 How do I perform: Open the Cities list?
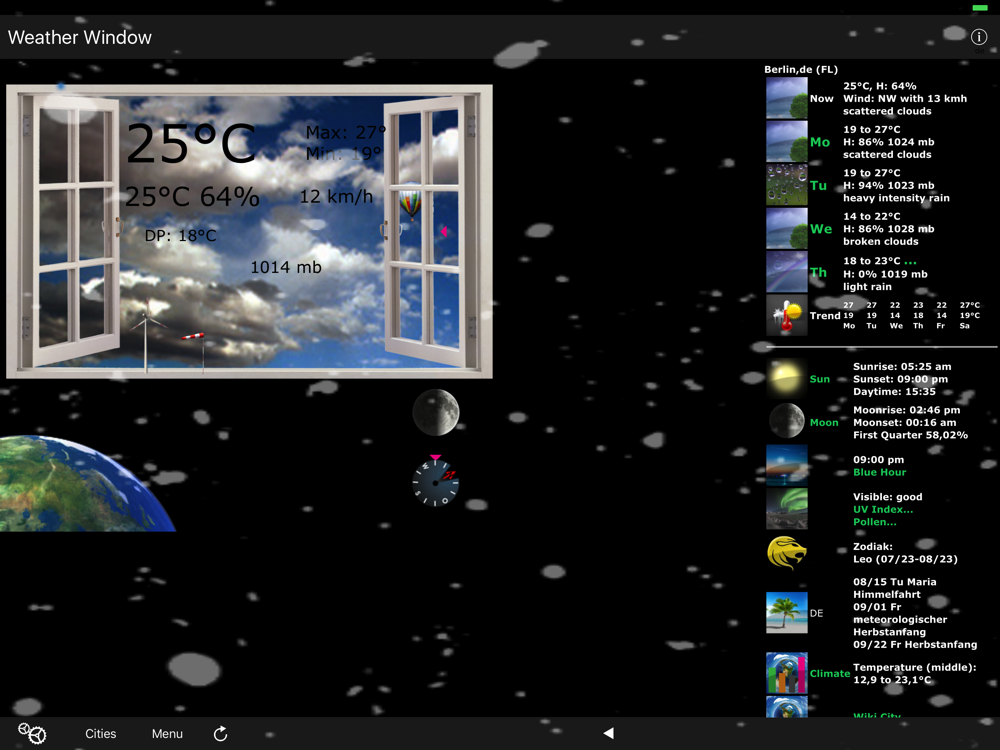point(101,733)
